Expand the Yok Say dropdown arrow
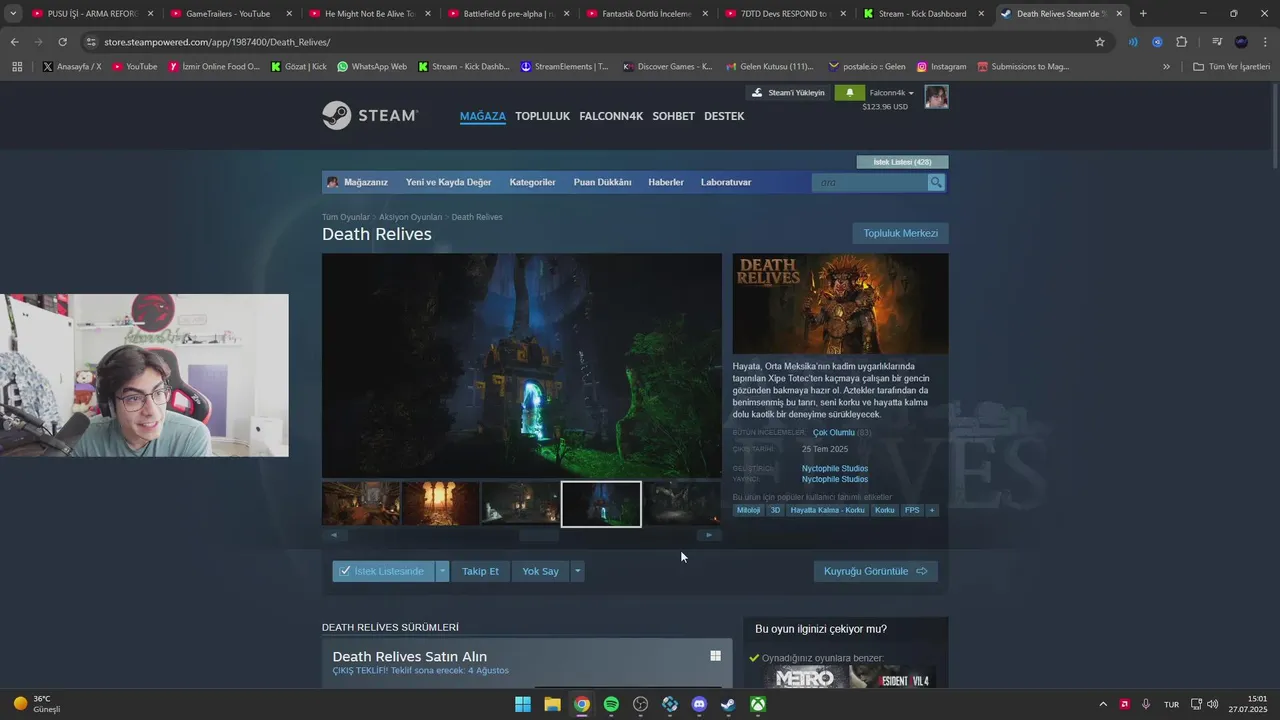Viewport: 1280px width, 720px height. [577, 571]
